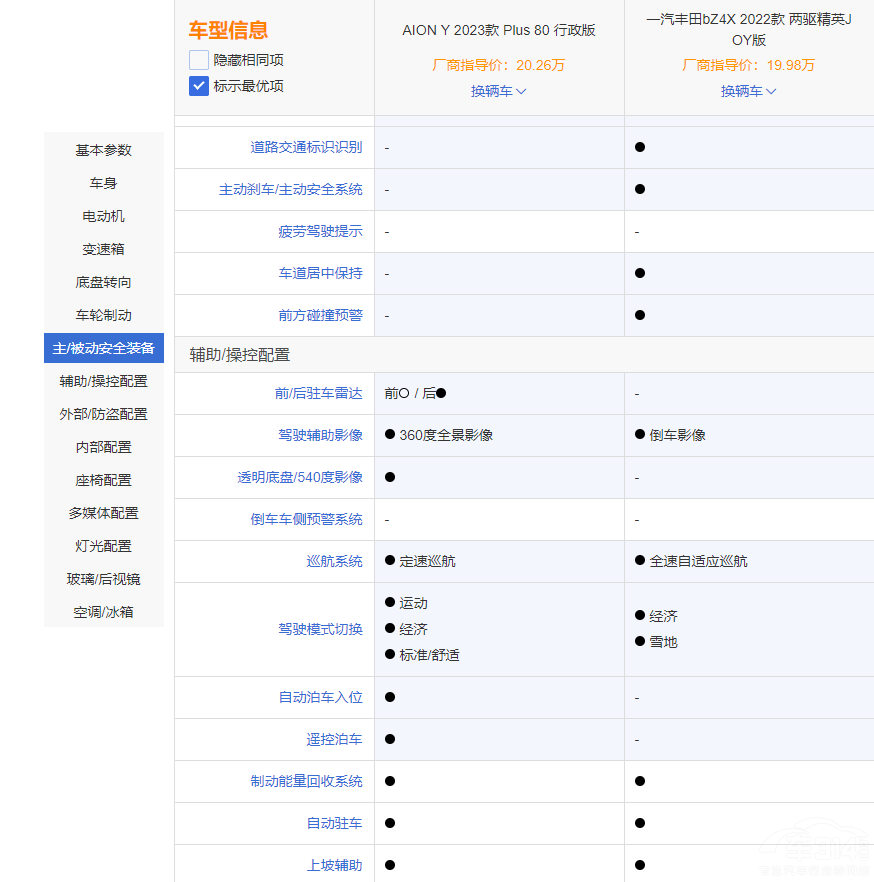Click the 自动泊车入位 parameter link
Screen dimensions: 874x882
pos(320,697)
